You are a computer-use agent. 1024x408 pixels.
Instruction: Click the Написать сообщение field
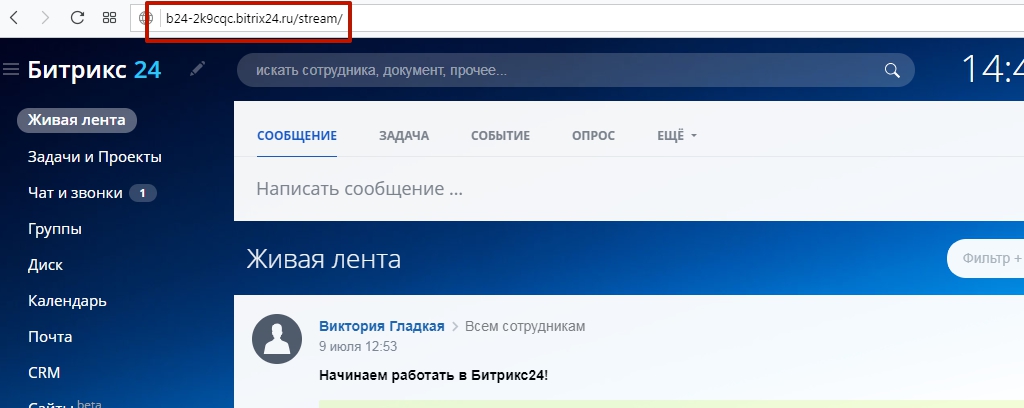click(x=629, y=189)
